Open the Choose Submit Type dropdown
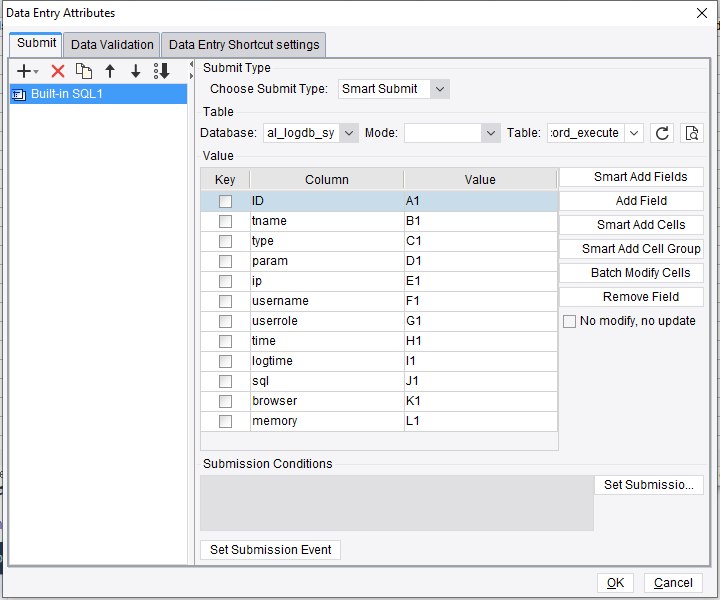The image size is (720, 600). (x=440, y=89)
